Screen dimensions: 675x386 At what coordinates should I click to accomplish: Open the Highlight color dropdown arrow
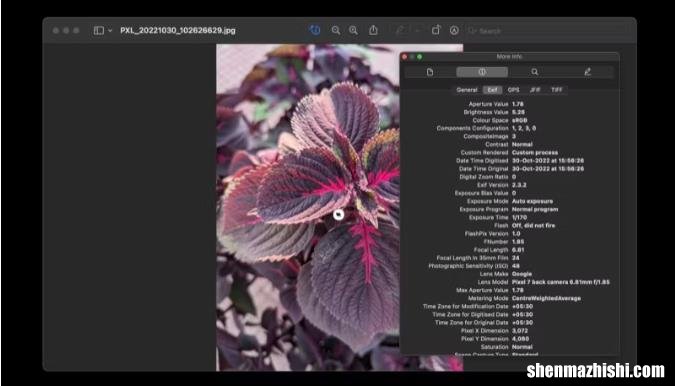point(417,31)
